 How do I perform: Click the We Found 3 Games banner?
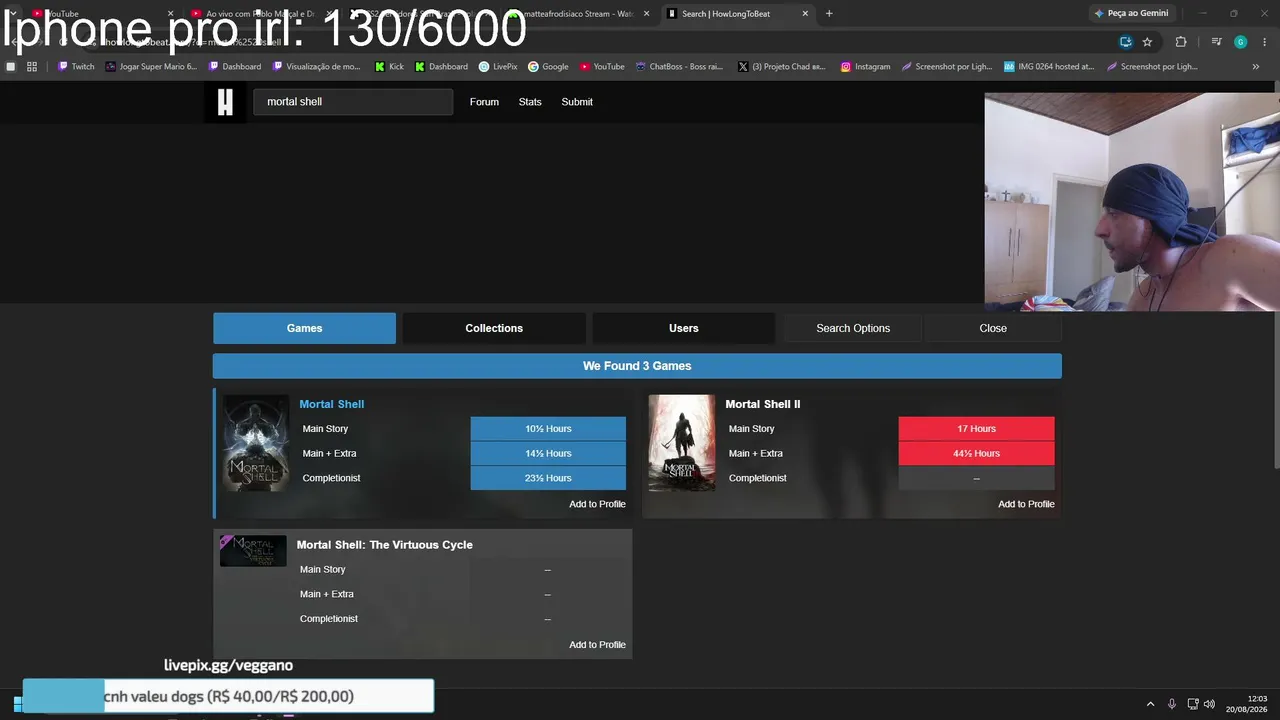click(x=637, y=366)
